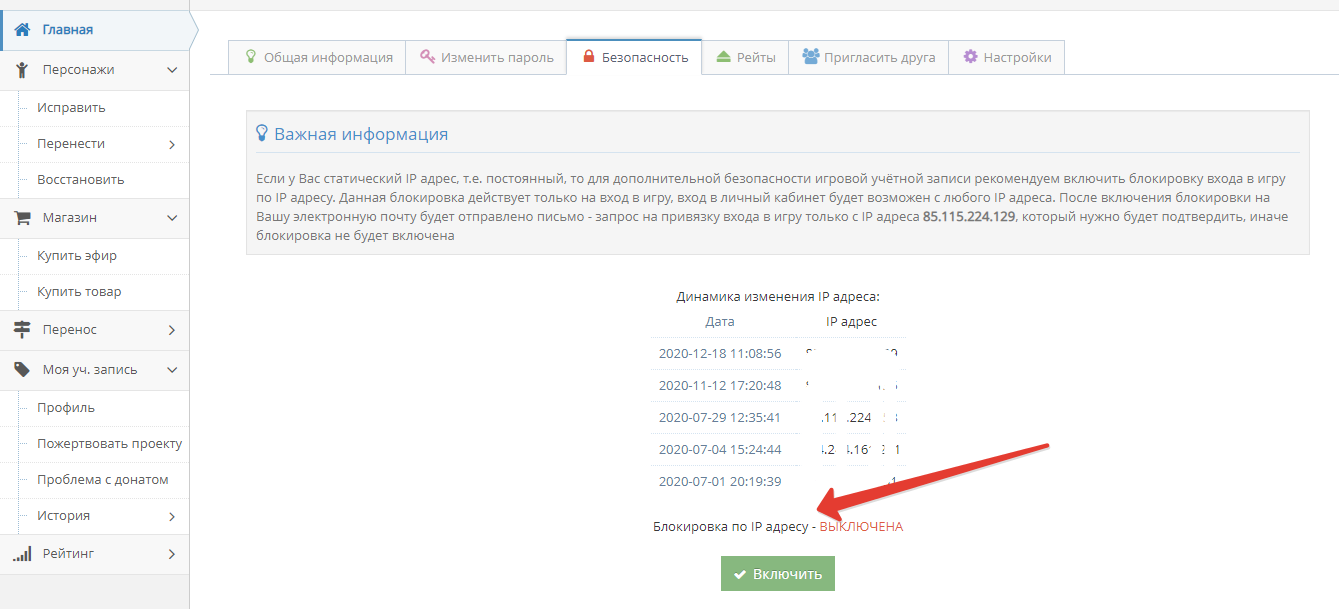Click the signpost icon next to Перенос

click(22, 330)
